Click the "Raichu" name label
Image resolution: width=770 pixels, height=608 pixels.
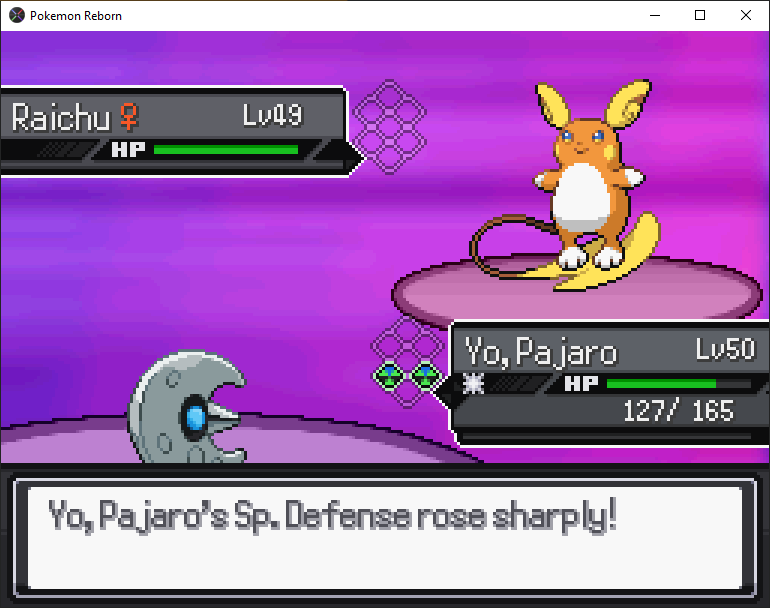click(x=61, y=117)
